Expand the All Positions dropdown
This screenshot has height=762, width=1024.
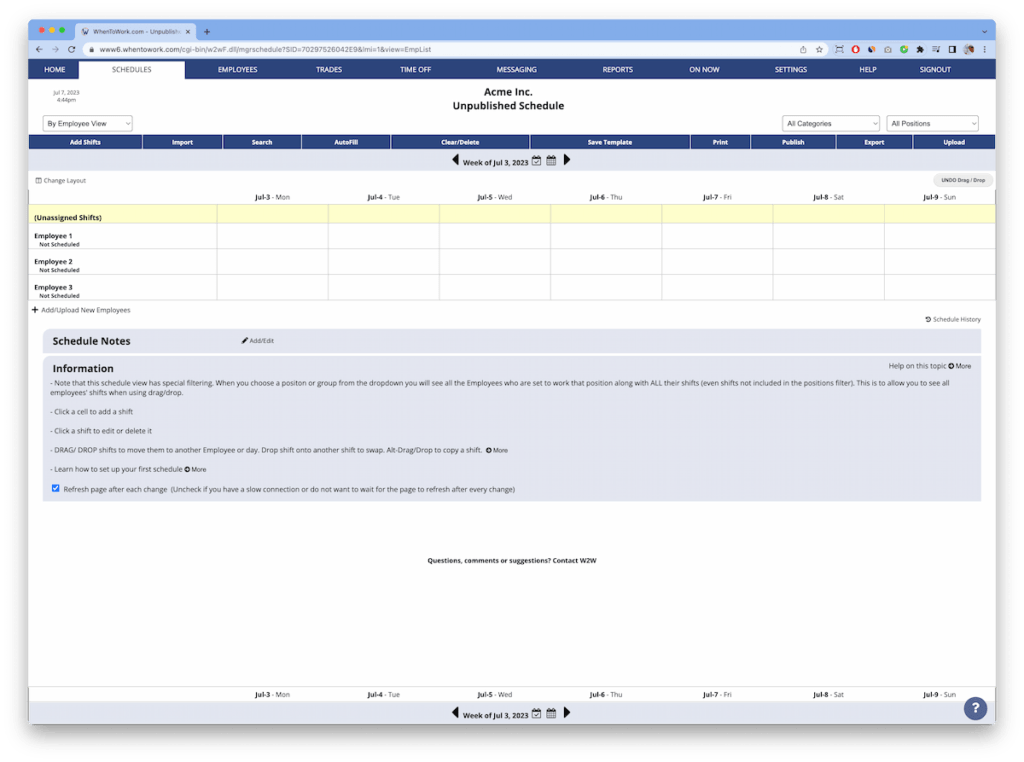click(932, 124)
